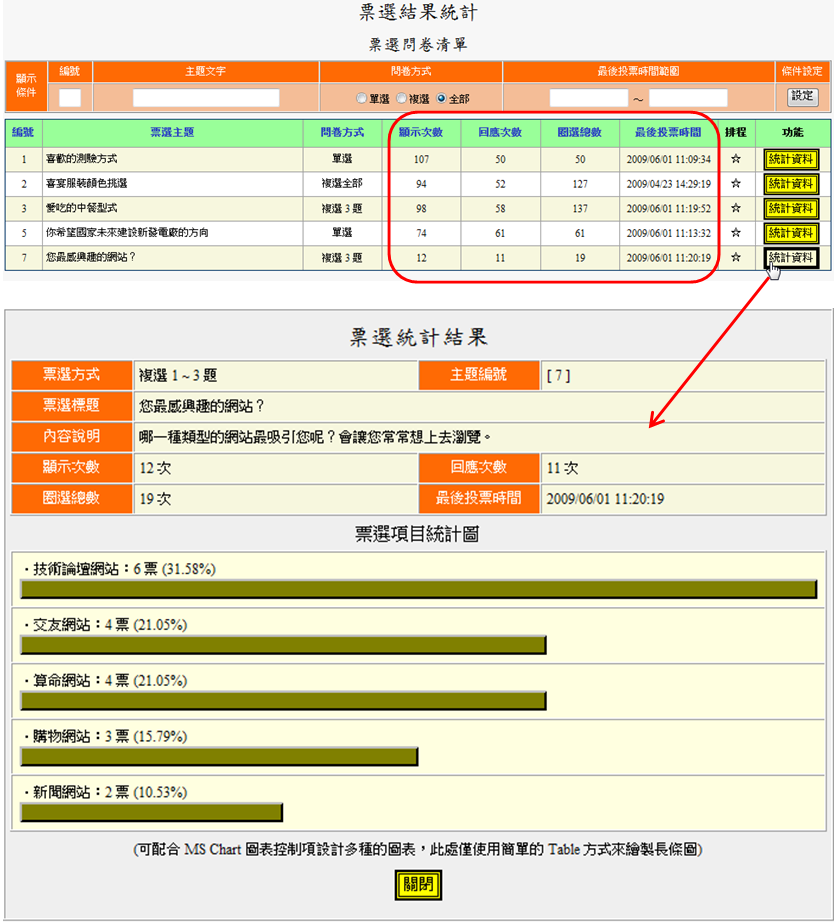
Task: Click the timestamp 2009/06/01 11:09:34
Action: point(668,159)
